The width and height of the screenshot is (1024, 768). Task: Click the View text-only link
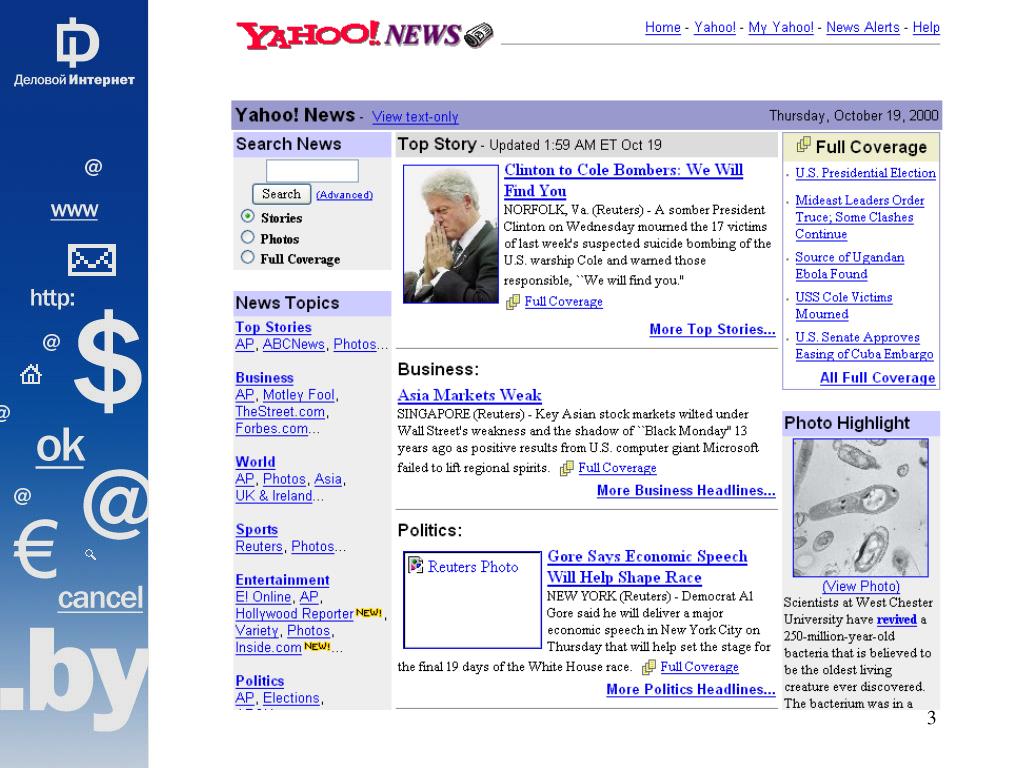point(415,117)
